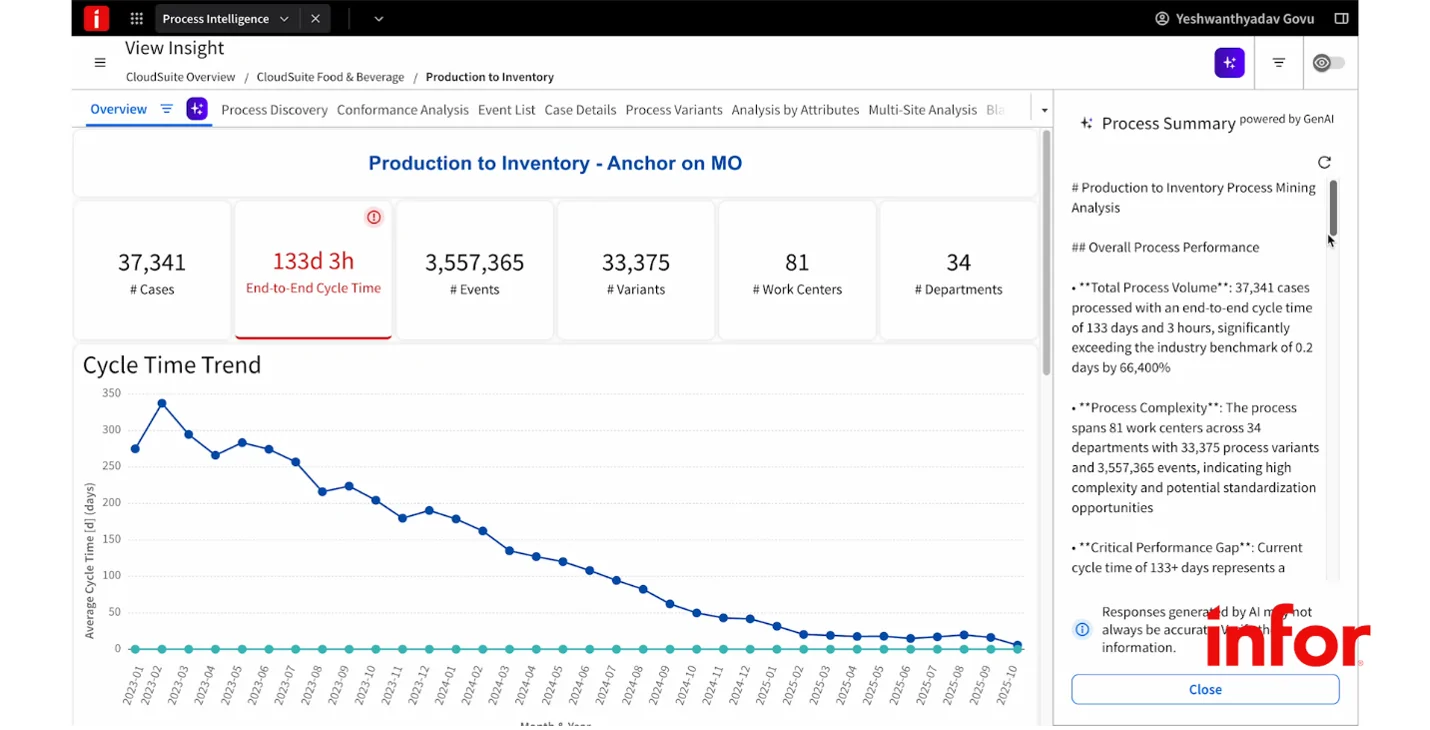1430x730 pixels.
Task: Click the red alert icon on cycle time card
Action: (374, 217)
